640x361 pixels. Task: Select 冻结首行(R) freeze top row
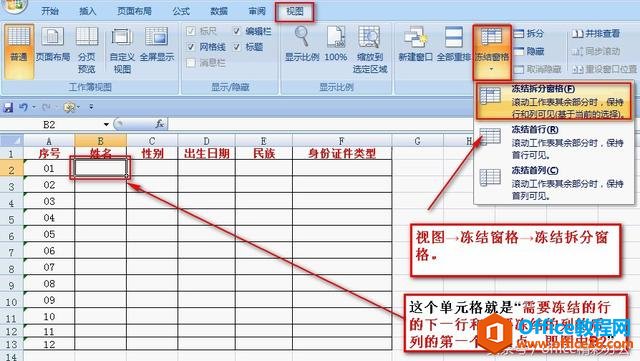(553, 142)
